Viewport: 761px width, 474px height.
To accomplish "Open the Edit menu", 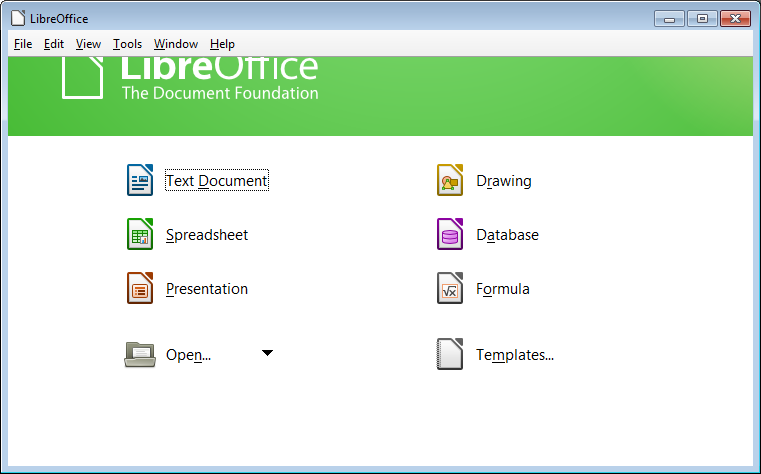I will (54, 44).
